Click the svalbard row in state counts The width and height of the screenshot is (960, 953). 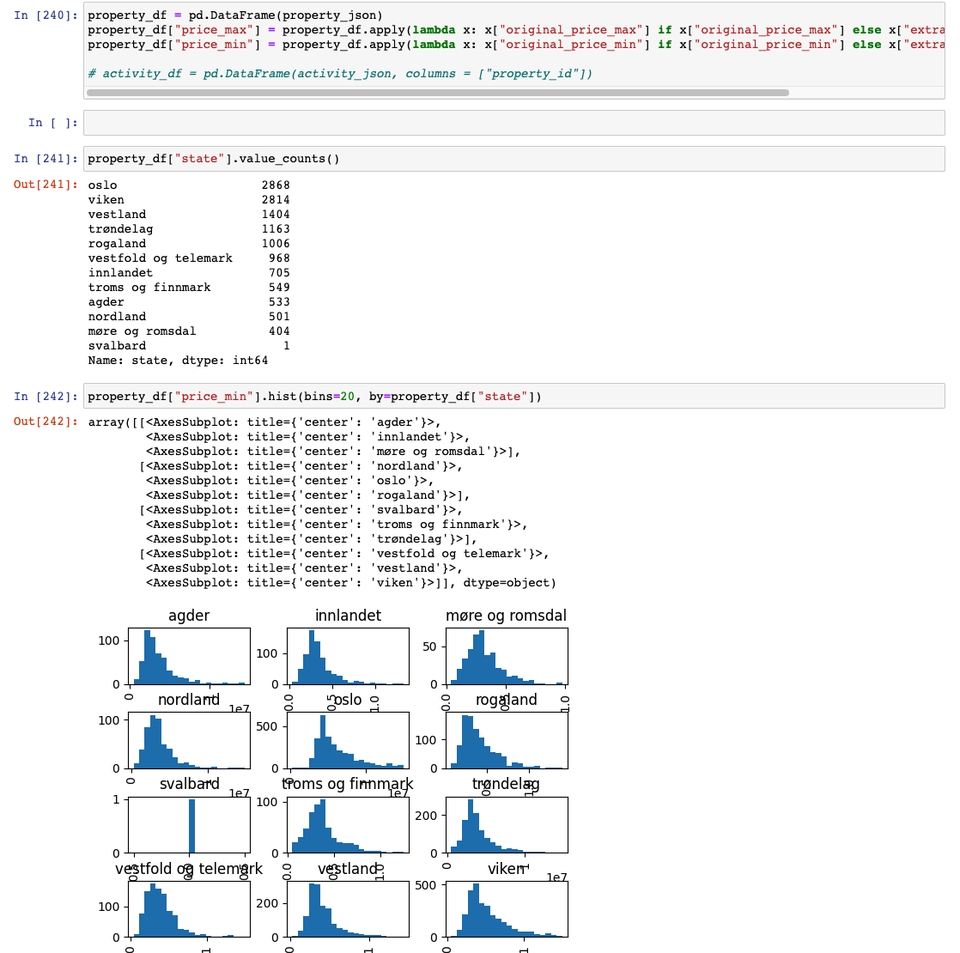pyautogui.click(x=180, y=345)
